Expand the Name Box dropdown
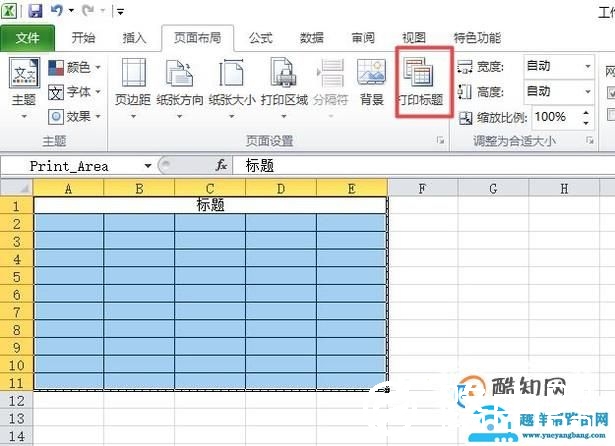 click(148, 166)
